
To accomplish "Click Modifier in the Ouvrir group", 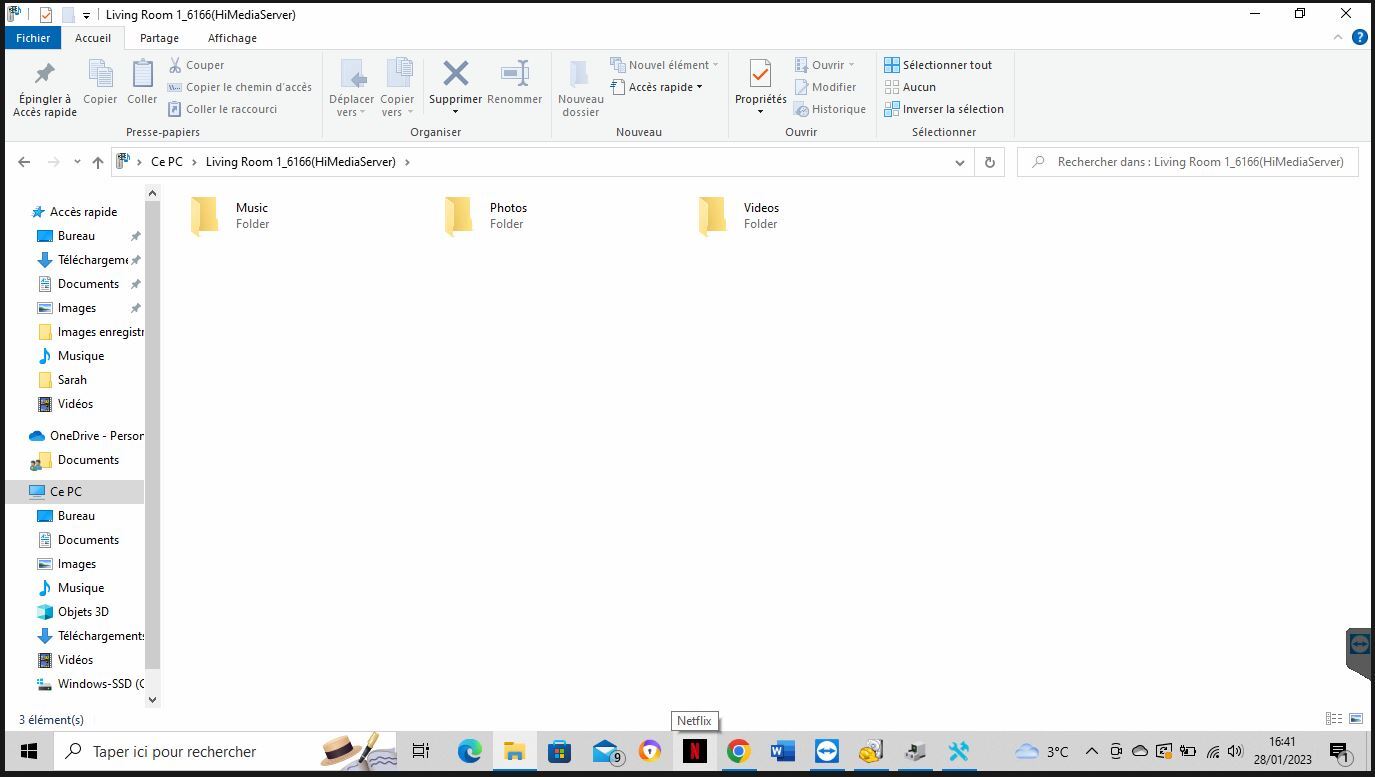I will 825,87.
